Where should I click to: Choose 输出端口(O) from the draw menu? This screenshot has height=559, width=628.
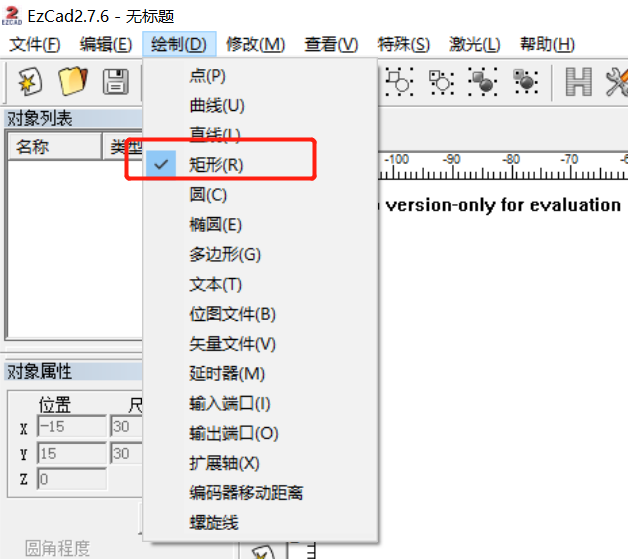pyautogui.click(x=260, y=433)
